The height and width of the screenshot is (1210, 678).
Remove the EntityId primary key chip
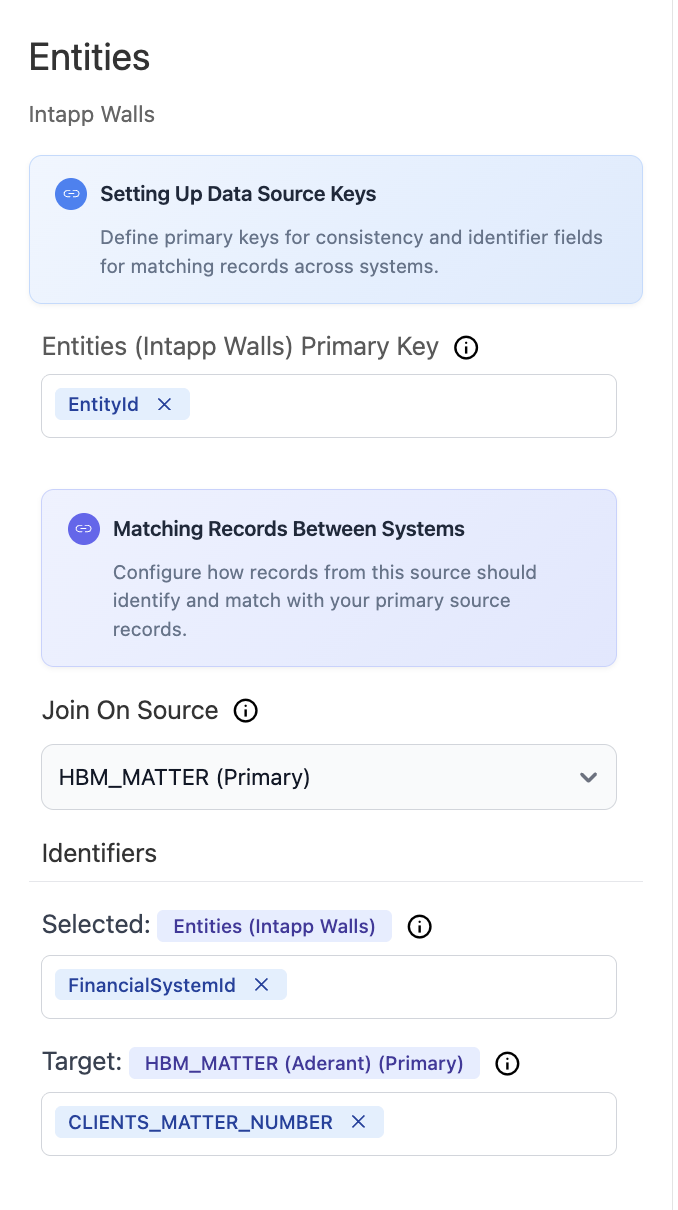coord(164,404)
